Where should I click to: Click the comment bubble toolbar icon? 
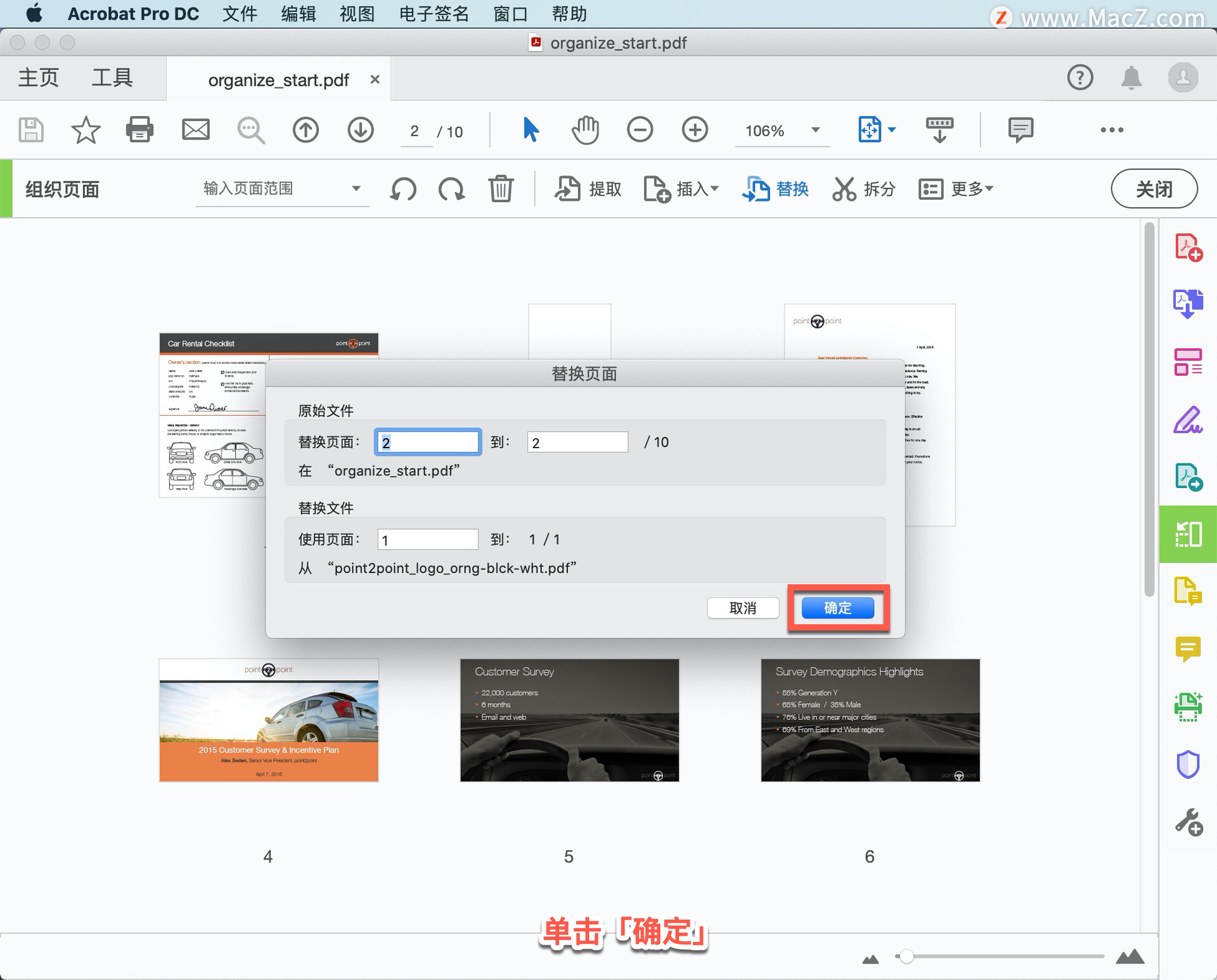tap(1021, 130)
